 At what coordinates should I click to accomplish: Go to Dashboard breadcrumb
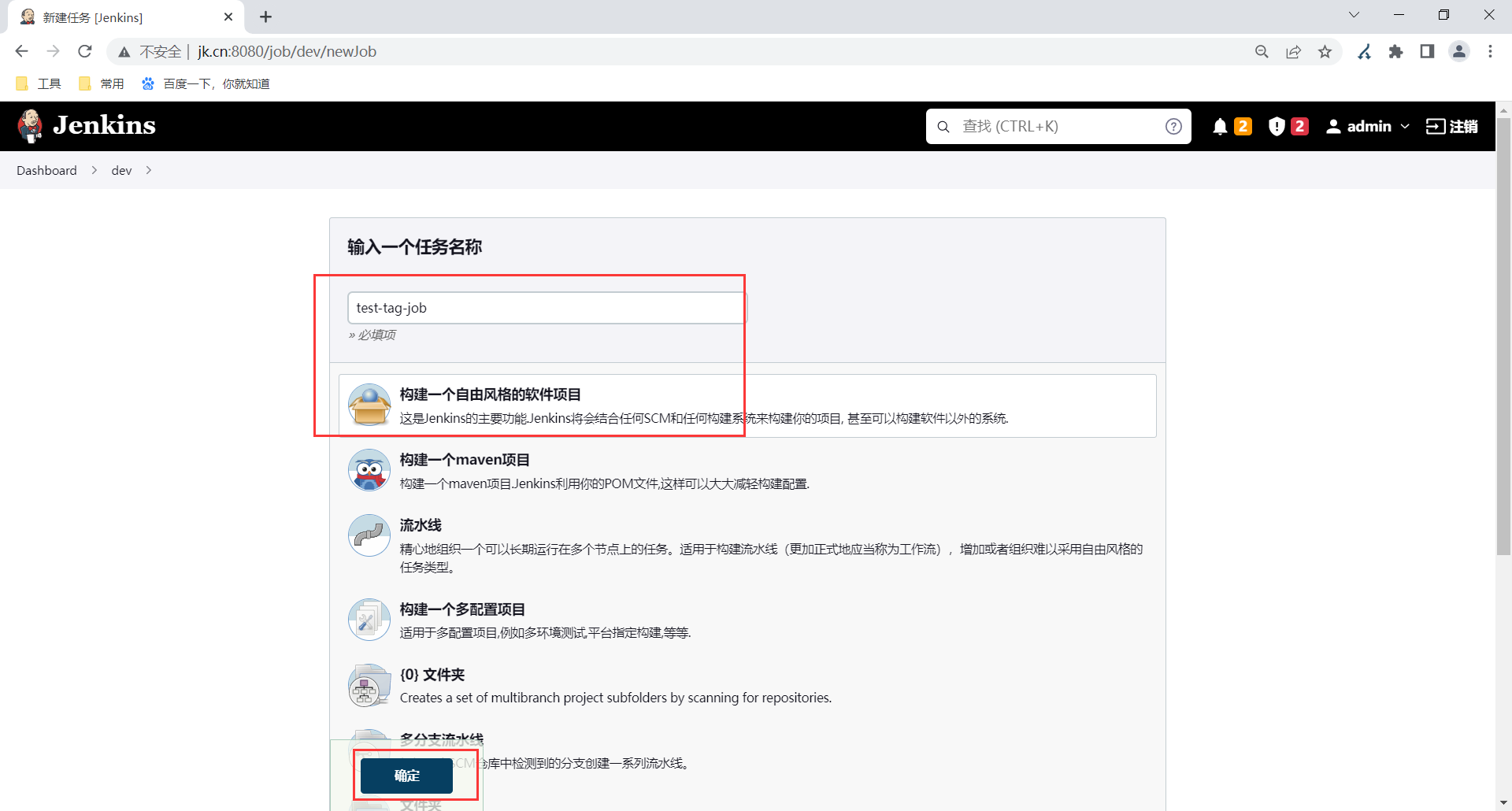click(x=46, y=170)
